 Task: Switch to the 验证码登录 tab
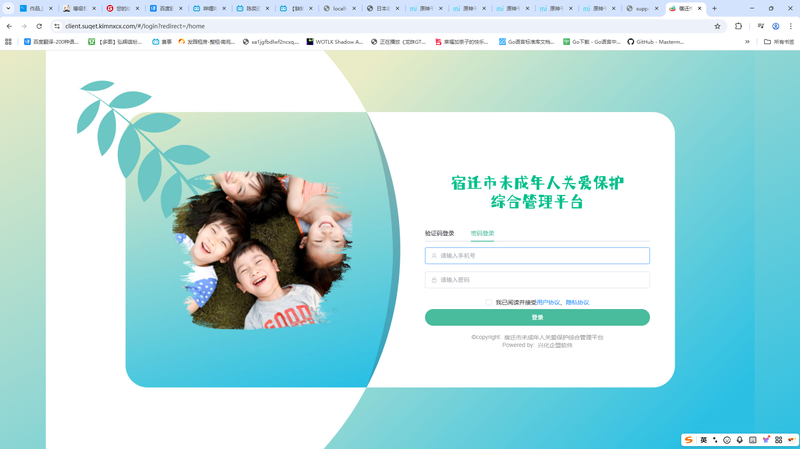coord(439,233)
